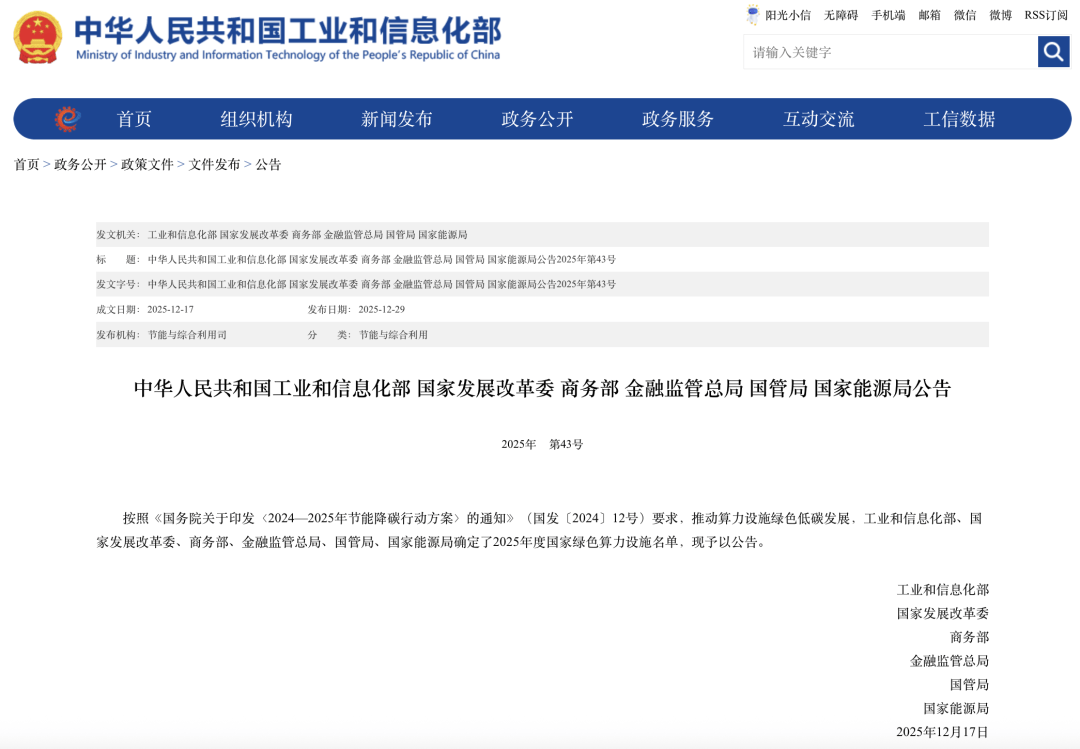Screen dimensions: 1080x749
Task: Open the 微信 link at top
Action: coord(965,15)
